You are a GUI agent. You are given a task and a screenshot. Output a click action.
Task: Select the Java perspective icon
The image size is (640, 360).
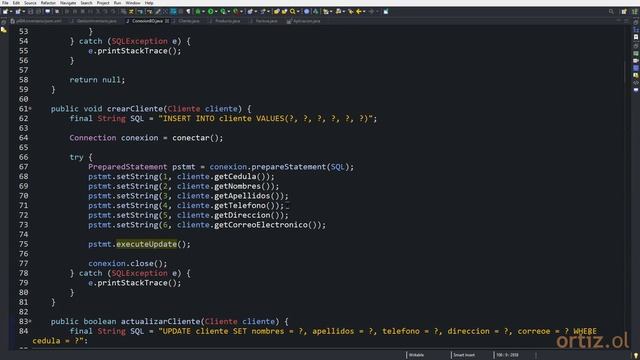coord(634,11)
